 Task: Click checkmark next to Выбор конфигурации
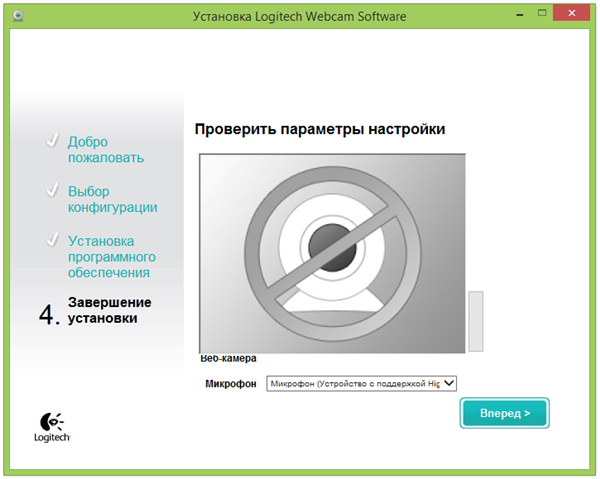pyautogui.click(x=52, y=190)
